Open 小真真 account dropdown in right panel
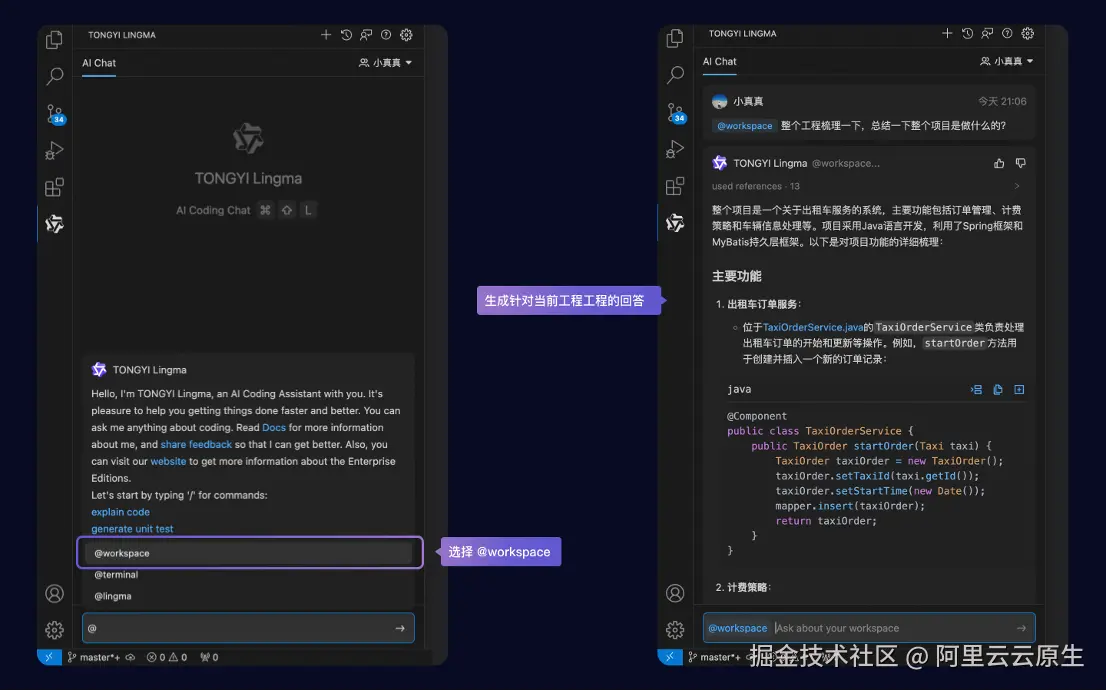Screen dimensions: 1106x691 (x=1007, y=61)
